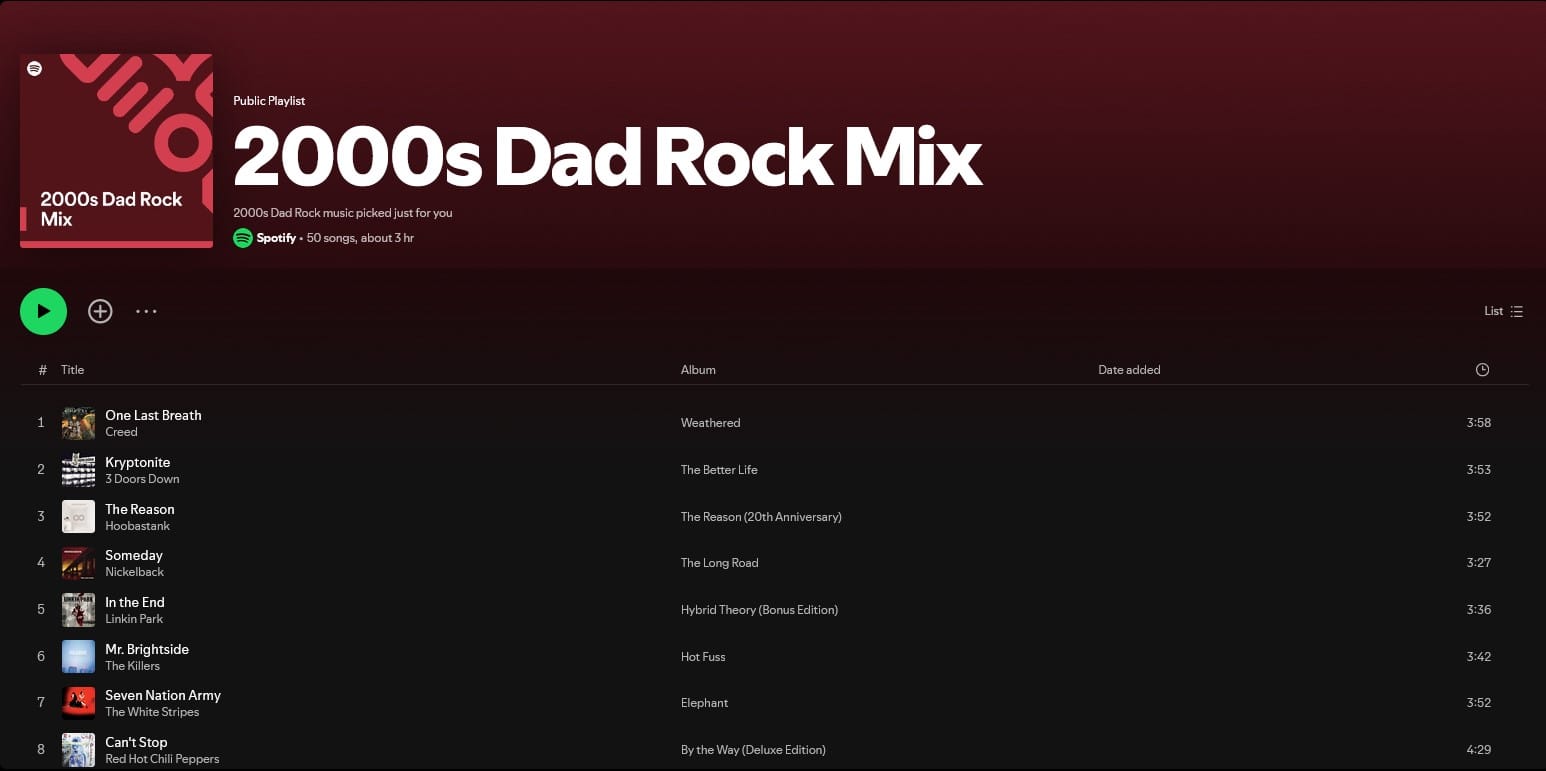Screen dimensions: 1546x771
Task: Open The Long Road album
Action: (720, 563)
